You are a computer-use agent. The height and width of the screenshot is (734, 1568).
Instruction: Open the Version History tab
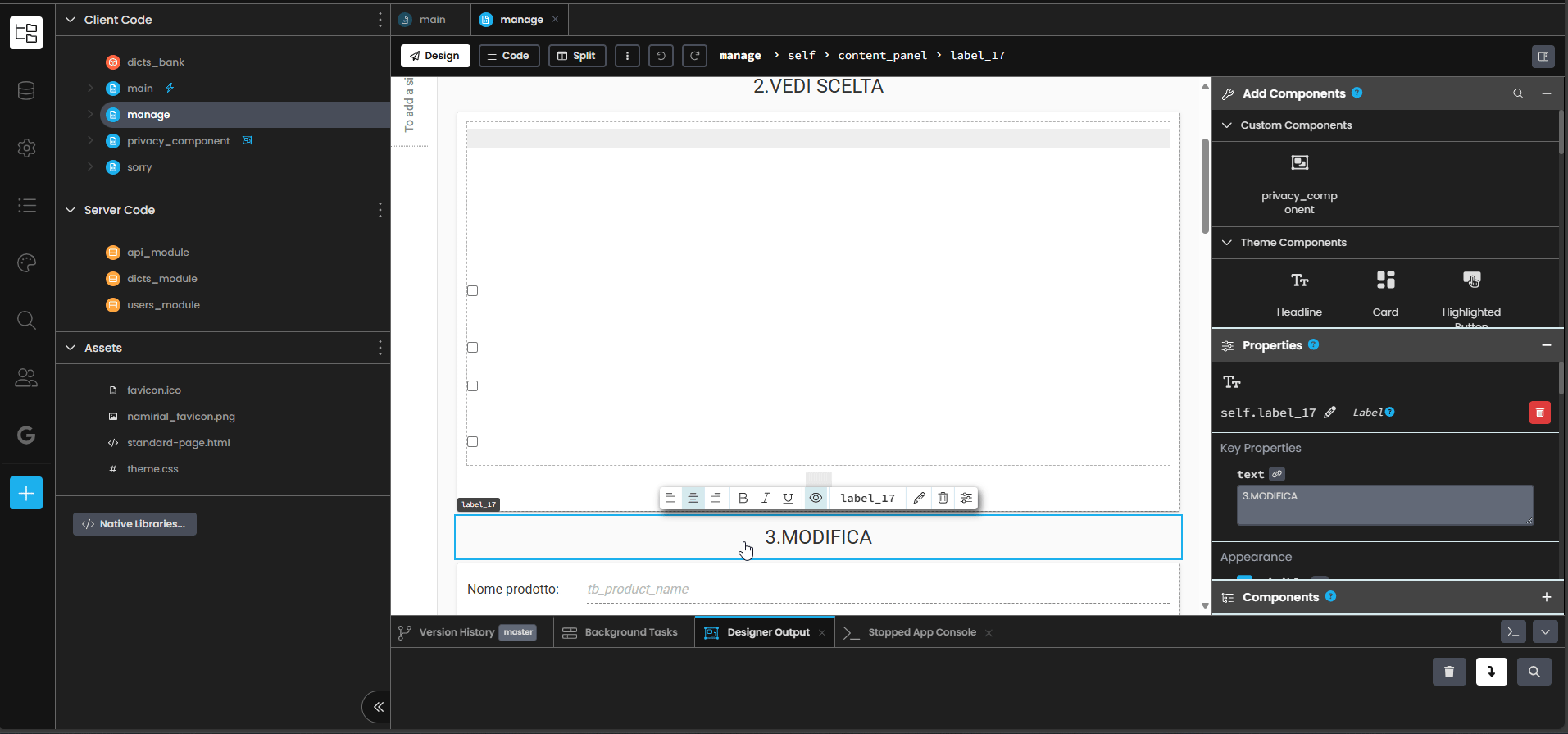pos(457,632)
